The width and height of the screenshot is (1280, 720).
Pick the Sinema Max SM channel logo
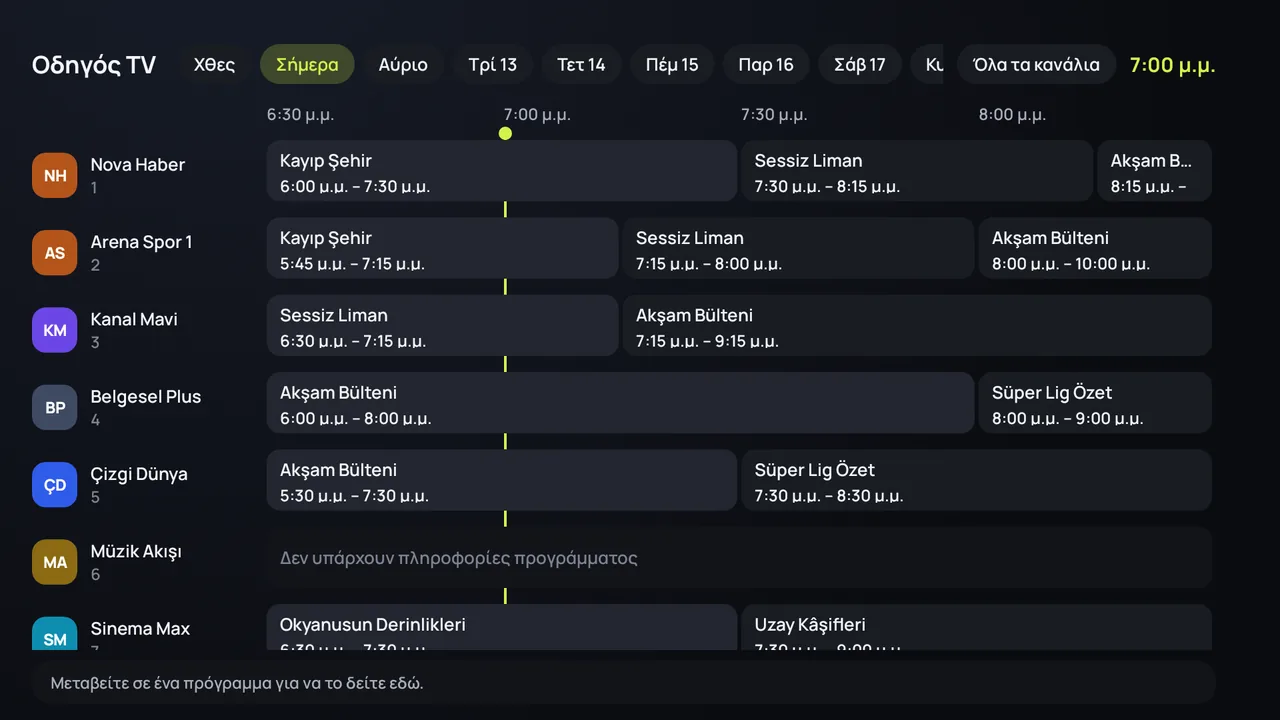[x=55, y=634]
